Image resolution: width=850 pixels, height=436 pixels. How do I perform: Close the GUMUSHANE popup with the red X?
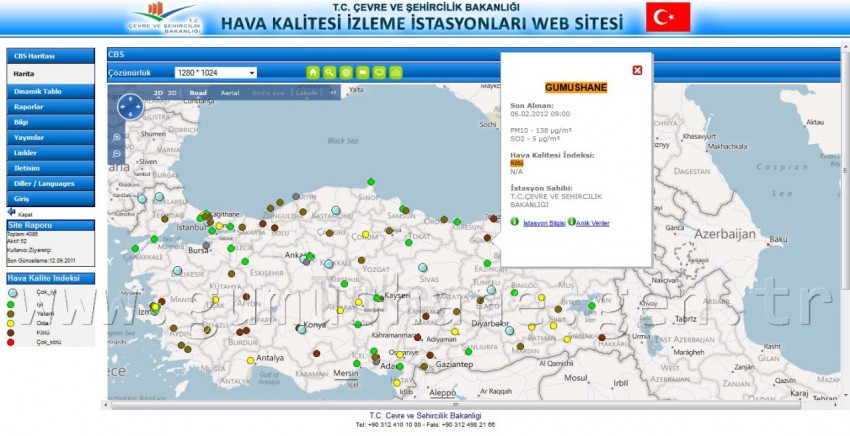638,70
